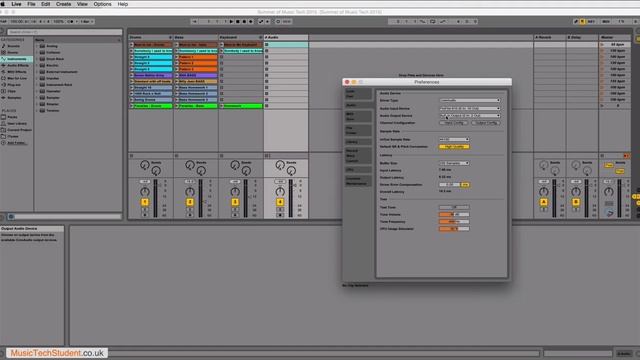Expand the Electric instrument folder
This screenshot has height=360, width=640.
[x=37, y=65]
